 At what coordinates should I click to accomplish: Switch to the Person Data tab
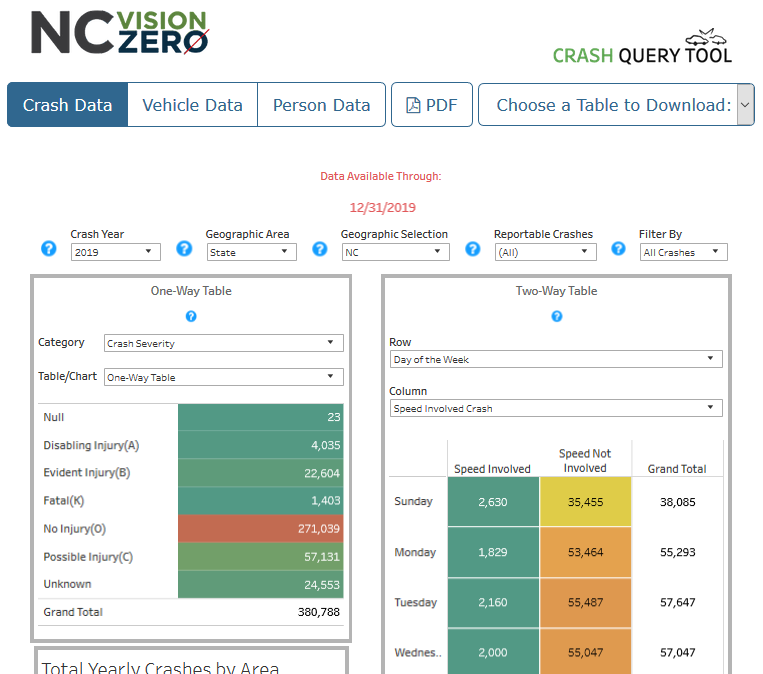point(321,105)
